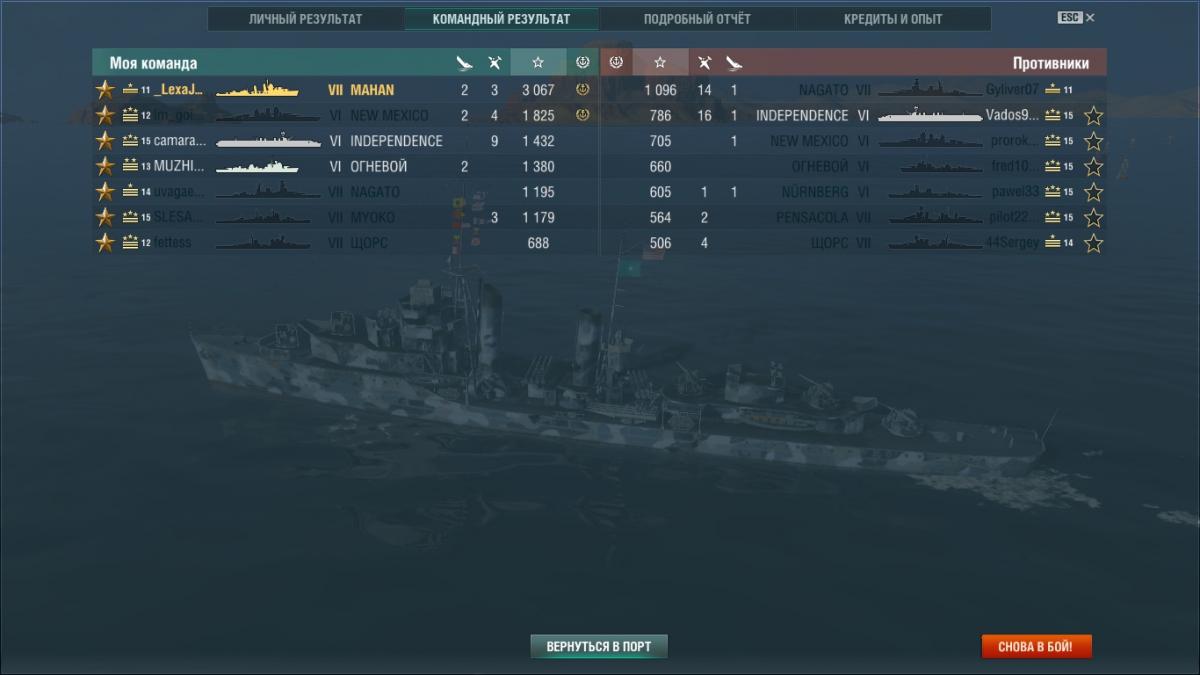The width and height of the screenshot is (1200, 675).
Task: Toggle the outline star next to prorok player
Action: pyautogui.click(x=1094, y=141)
